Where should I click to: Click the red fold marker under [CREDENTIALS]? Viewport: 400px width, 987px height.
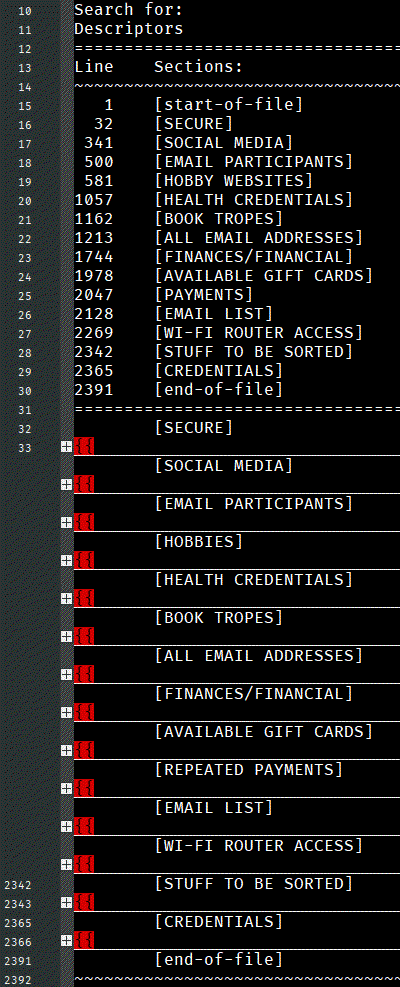84,940
